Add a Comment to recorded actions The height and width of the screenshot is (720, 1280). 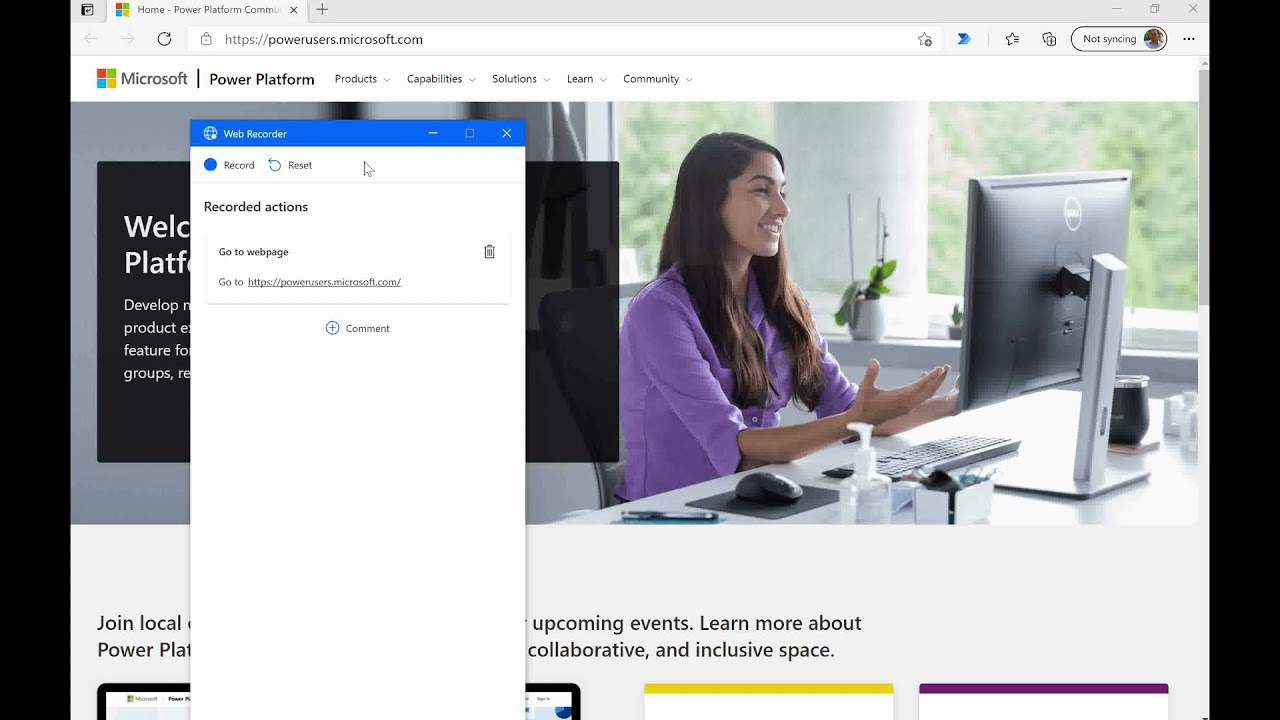358,328
